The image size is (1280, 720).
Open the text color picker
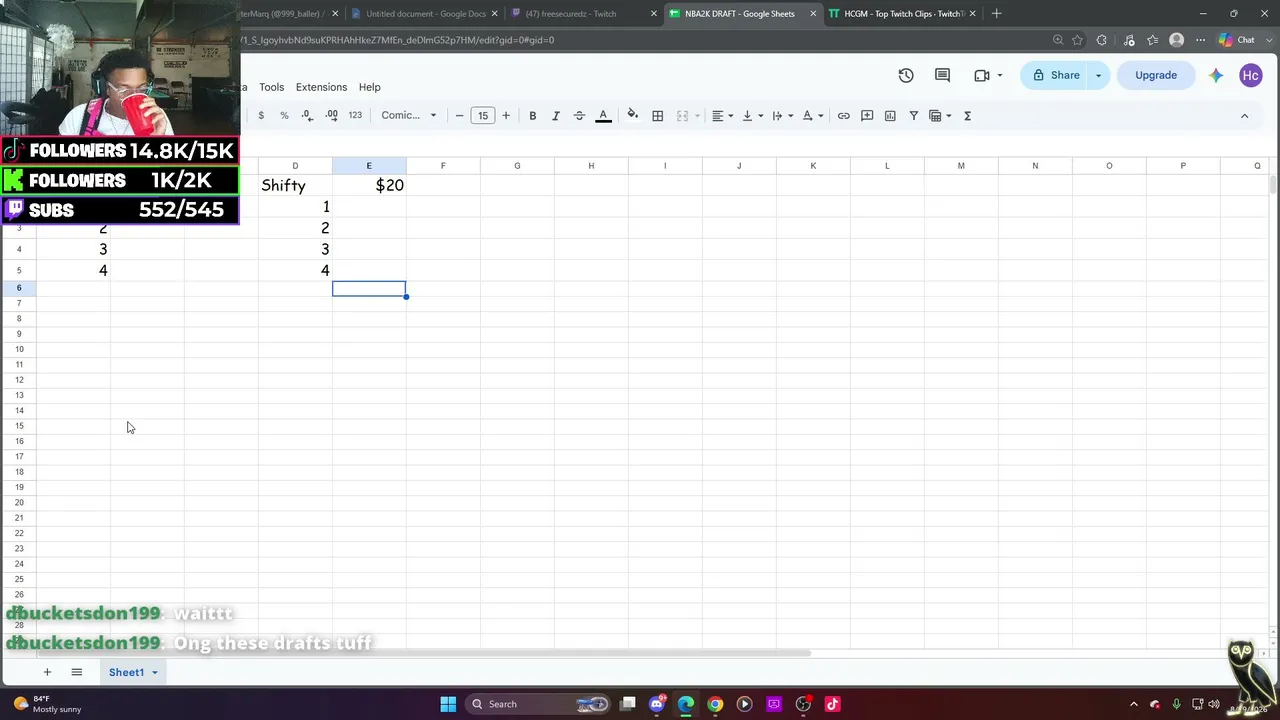tap(603, 116)
